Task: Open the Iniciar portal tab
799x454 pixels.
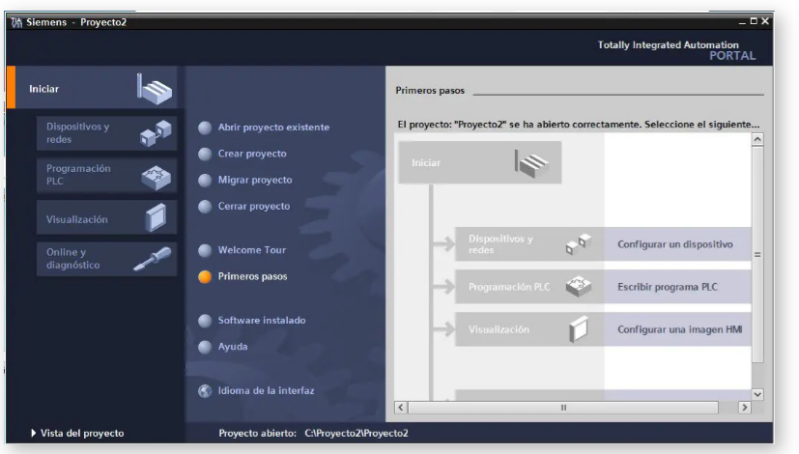Action: pos(96,88)
